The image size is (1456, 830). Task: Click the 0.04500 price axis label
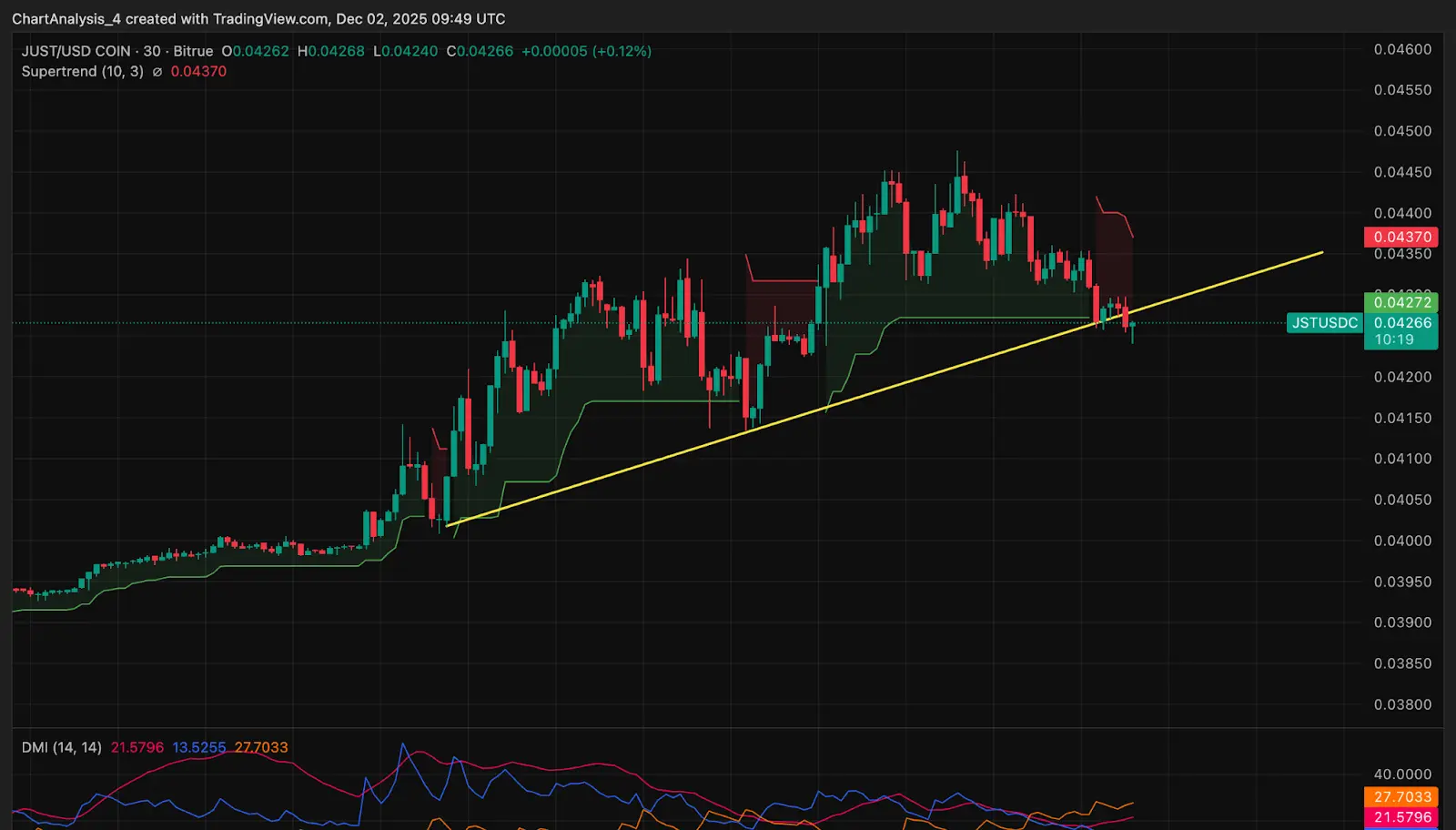pyautogui.click(x=1402, y=131)
